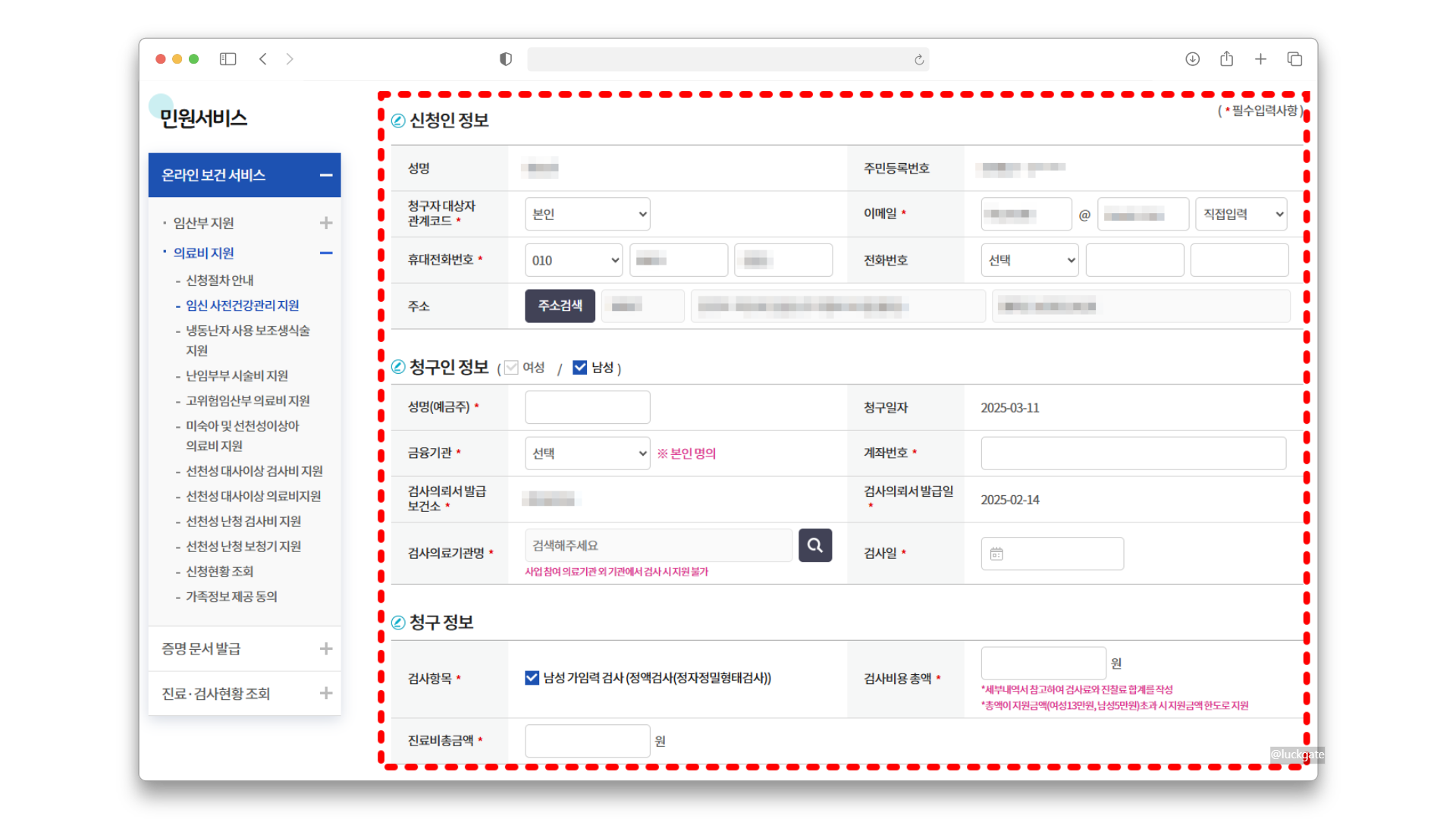Image resolution: width=1456 pixels, height=819 pixels.
Task: Toggle 남성 가임력 검사 checkbox
Action: 532,678
